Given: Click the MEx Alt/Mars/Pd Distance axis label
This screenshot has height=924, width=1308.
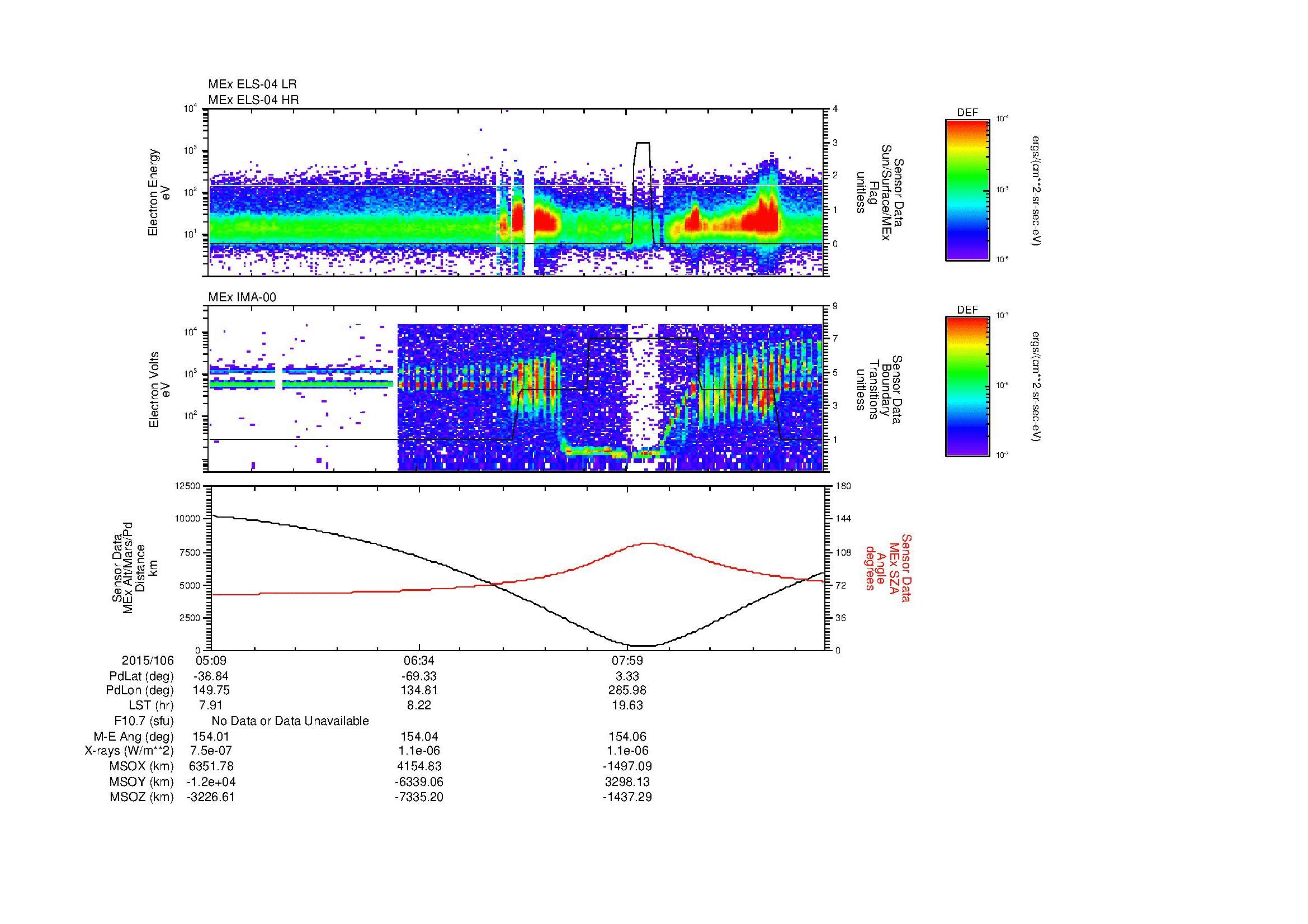Looking at the screenshot, I should click(135, 567).
